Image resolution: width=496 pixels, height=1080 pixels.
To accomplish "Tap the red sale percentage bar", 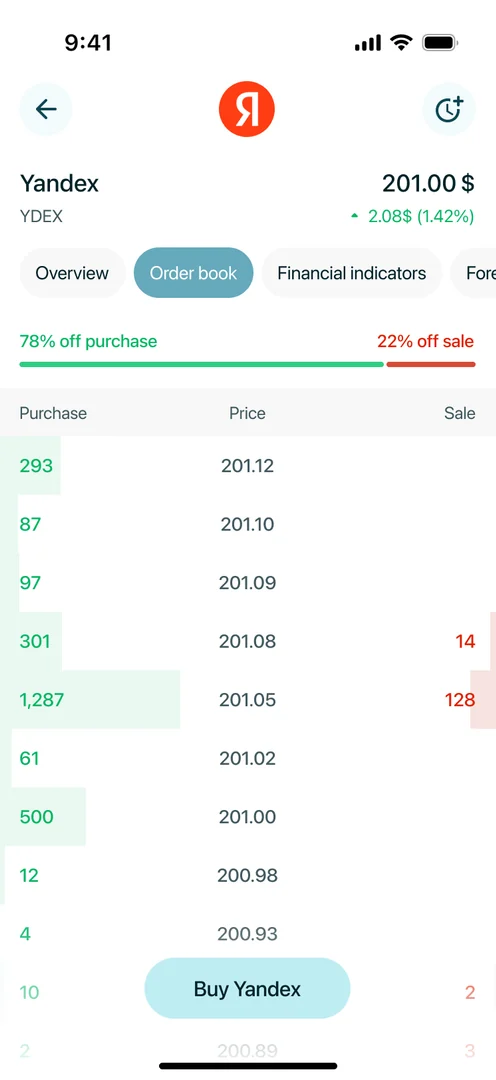I will [431, 364].
